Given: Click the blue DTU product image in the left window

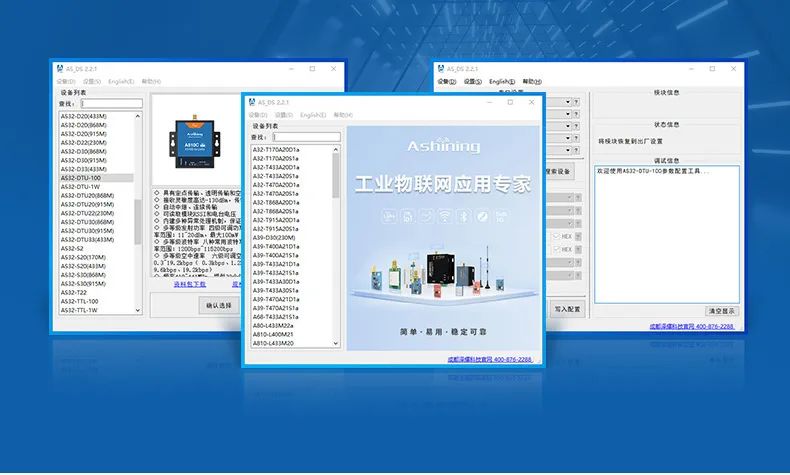Looking at the screenshot, I should [x=194, y=144].
